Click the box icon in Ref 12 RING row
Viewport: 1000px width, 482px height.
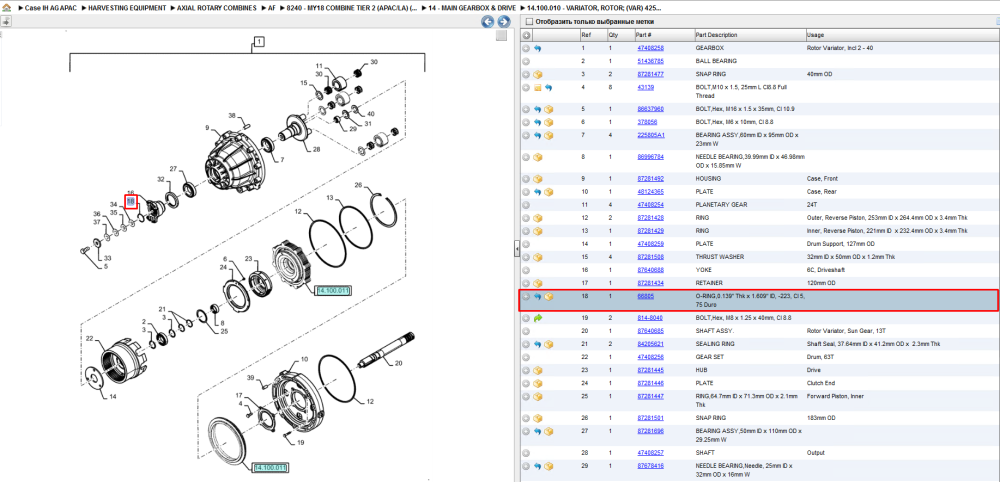pyautogui.click(x=538, y=217)
